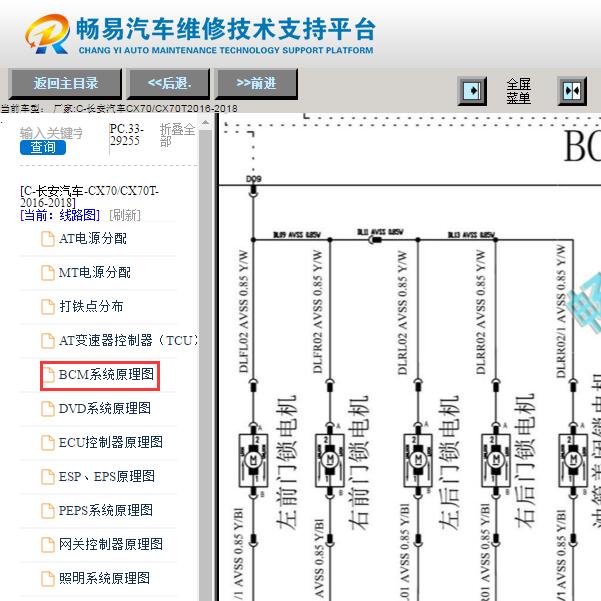Click the DLRL02 AVSS 0.85 Y/W wire label
This screenshot has width=601, height=601.
tap(402, 312)
